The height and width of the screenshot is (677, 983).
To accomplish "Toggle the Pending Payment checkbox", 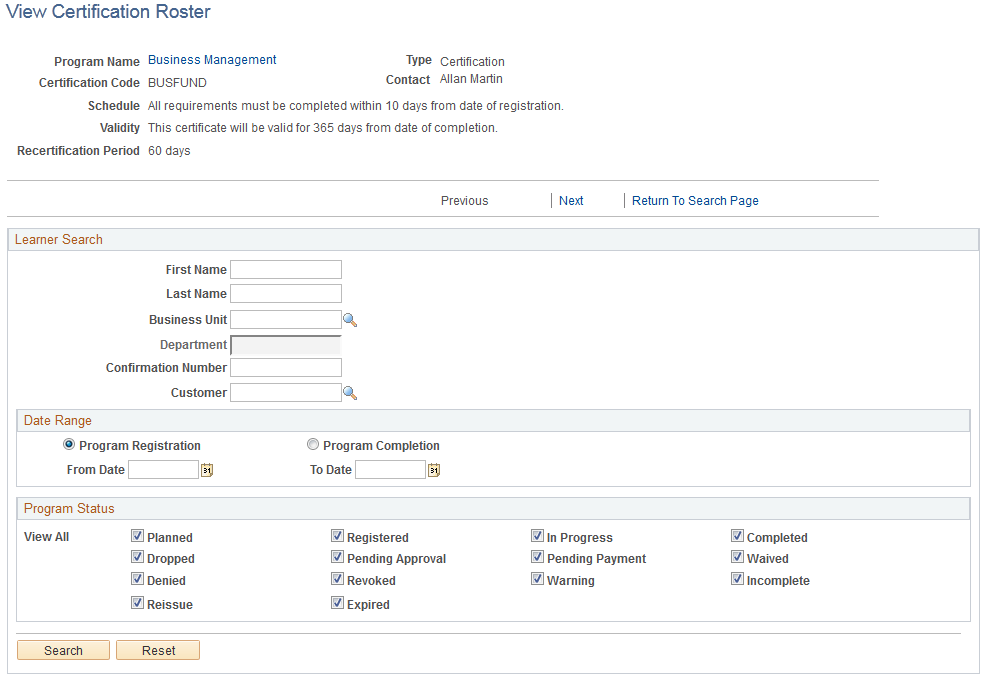I will point(537,557).
